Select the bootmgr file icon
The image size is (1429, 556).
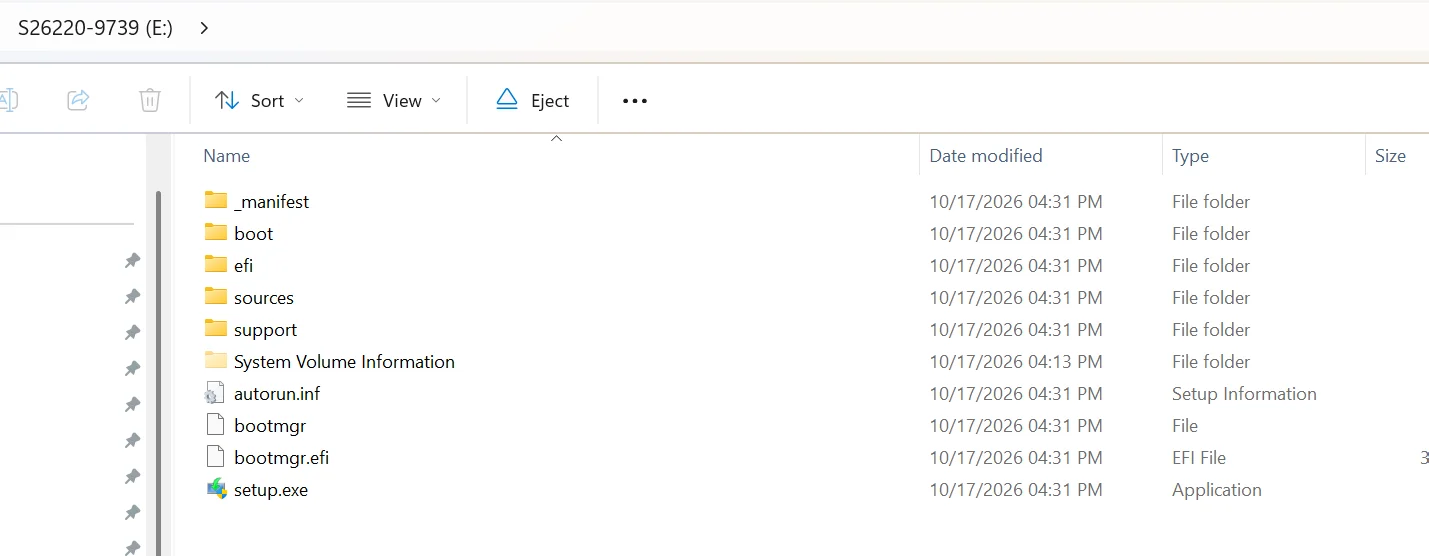click(x=216, y=425)
